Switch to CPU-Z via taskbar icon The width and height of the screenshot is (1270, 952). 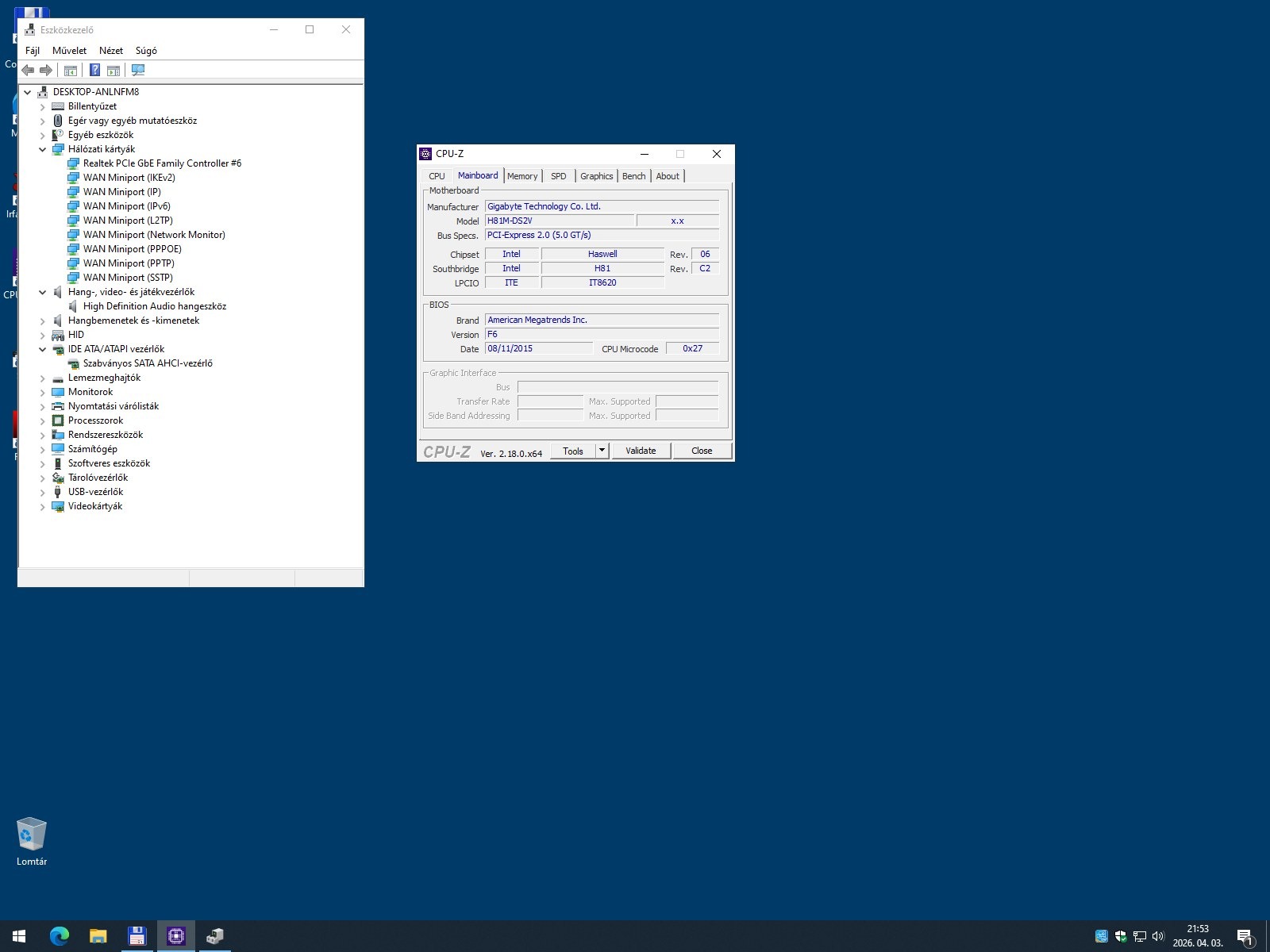click(175, 936)
